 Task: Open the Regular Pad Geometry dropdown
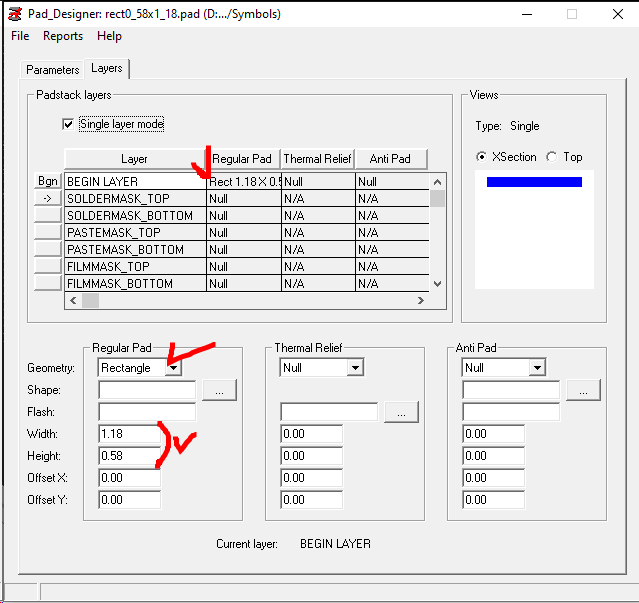(x=174, y=368)
